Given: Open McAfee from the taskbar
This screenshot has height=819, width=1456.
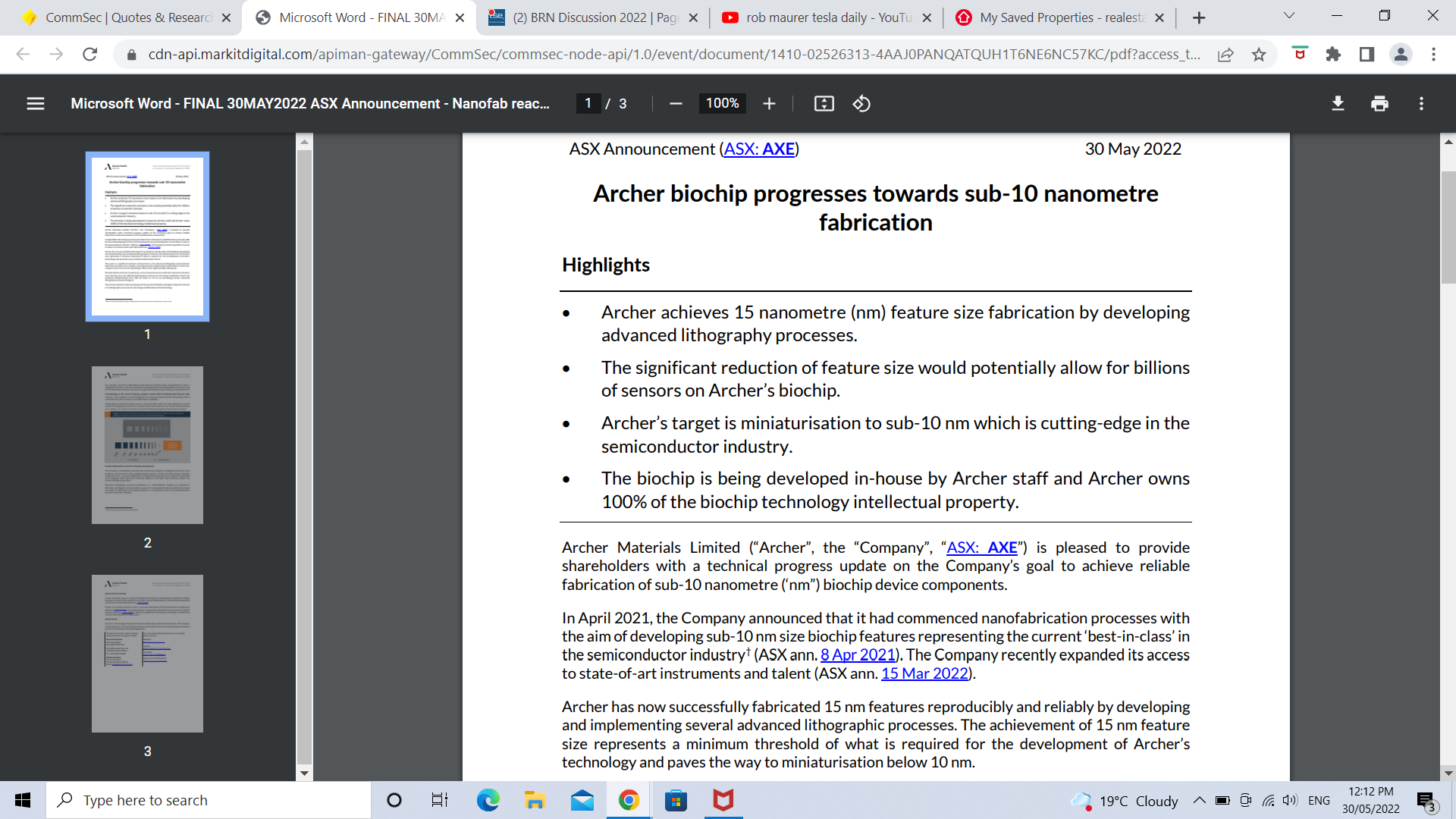Looking at the screenshot, I should point(723,800).
